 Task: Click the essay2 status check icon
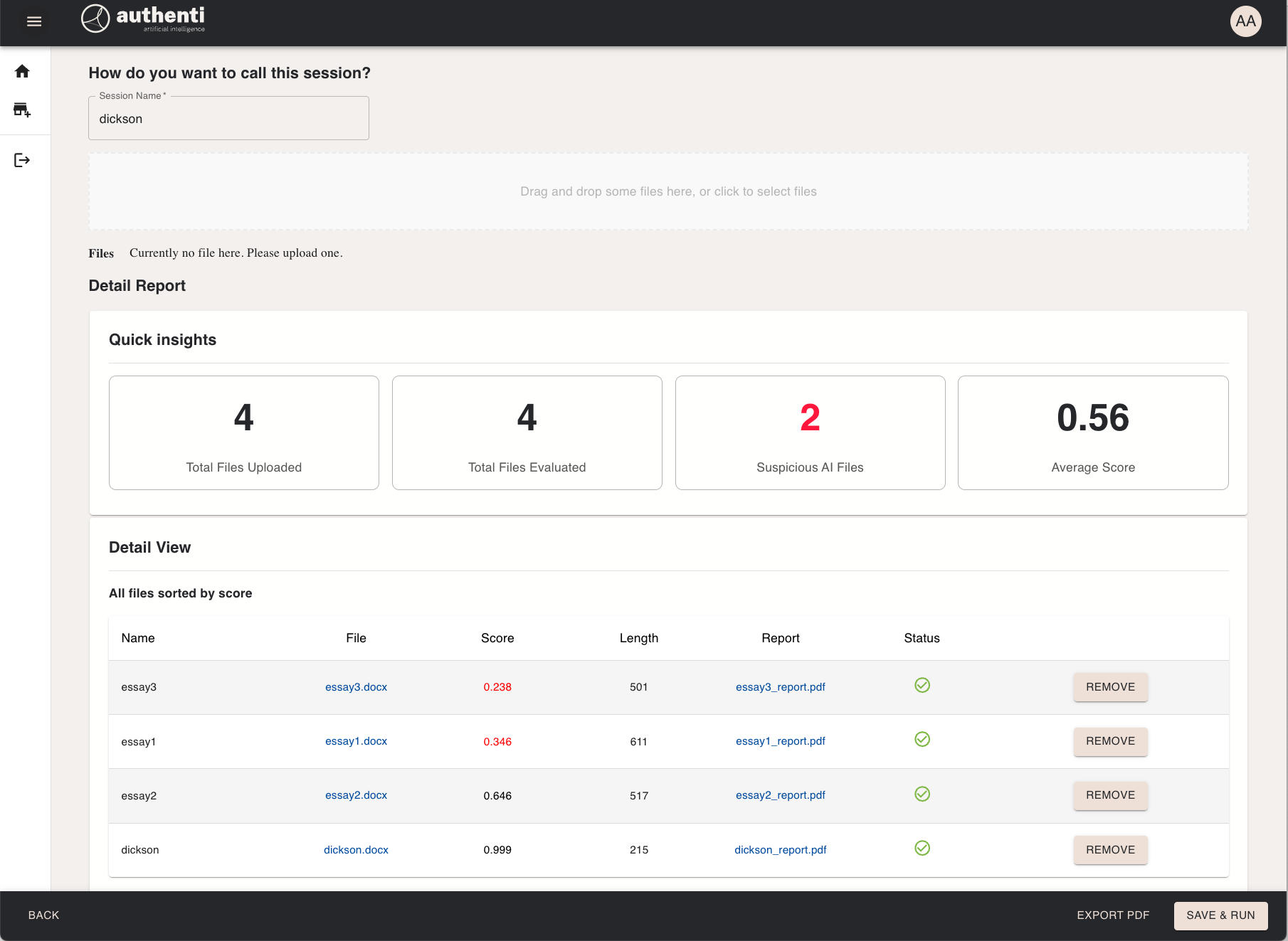coord(922,794)
